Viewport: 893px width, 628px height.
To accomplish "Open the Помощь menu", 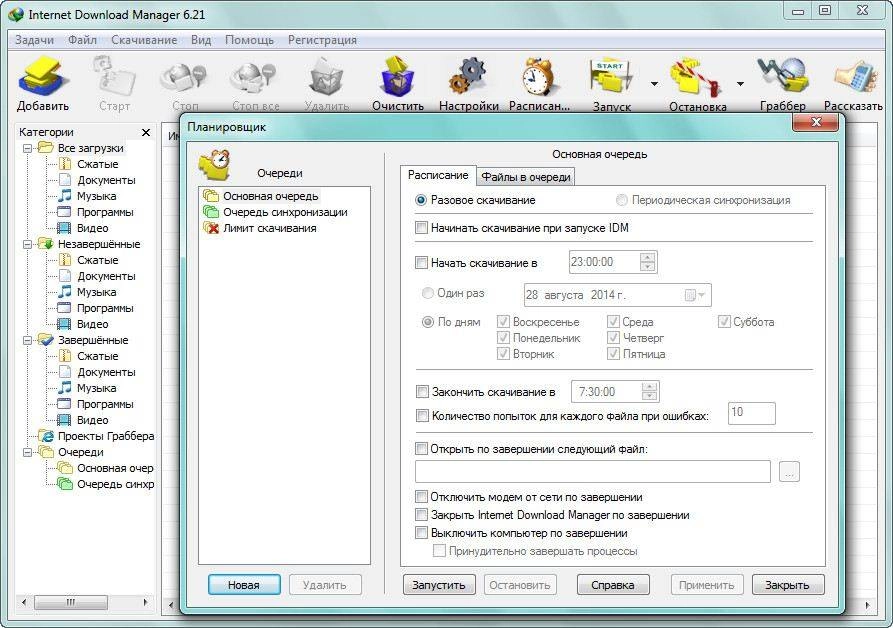I will tap(249, 40).
